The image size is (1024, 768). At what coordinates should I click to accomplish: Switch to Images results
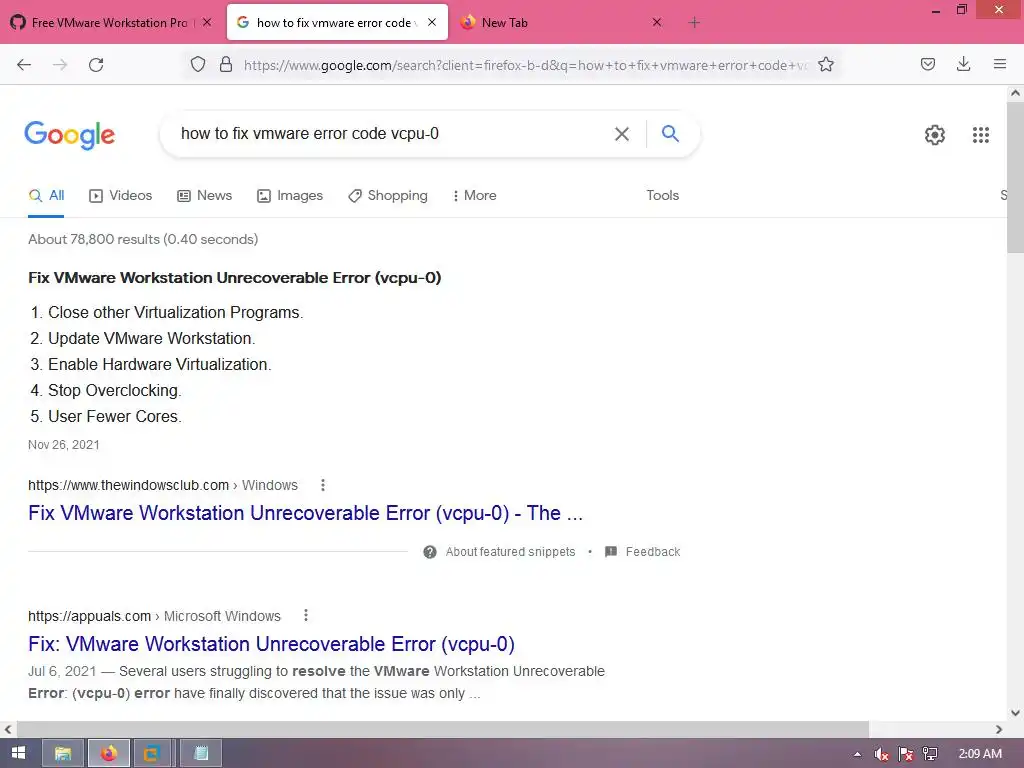click(290, 195)
